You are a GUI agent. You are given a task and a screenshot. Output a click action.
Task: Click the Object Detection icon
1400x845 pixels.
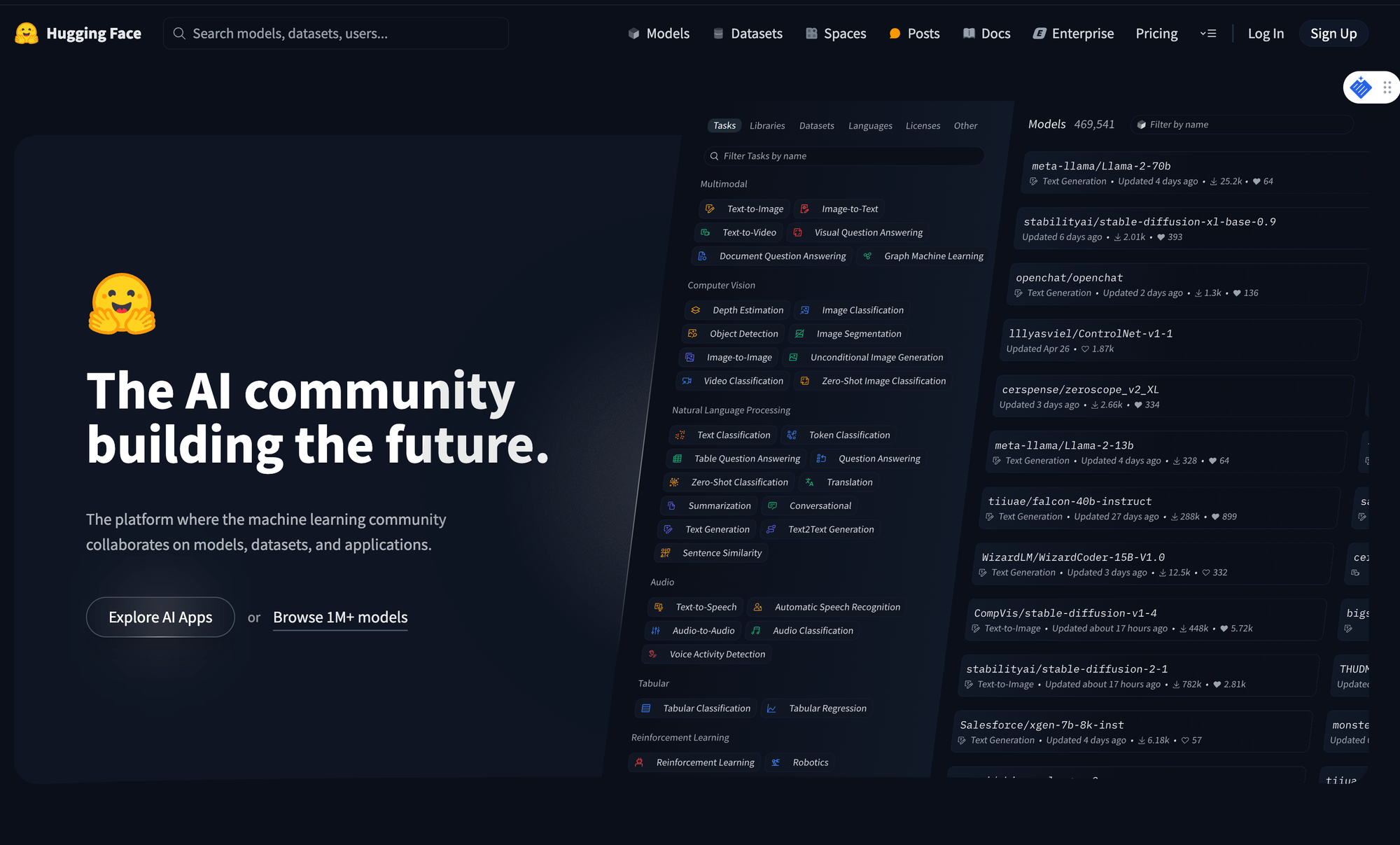(x=692, y=334)
